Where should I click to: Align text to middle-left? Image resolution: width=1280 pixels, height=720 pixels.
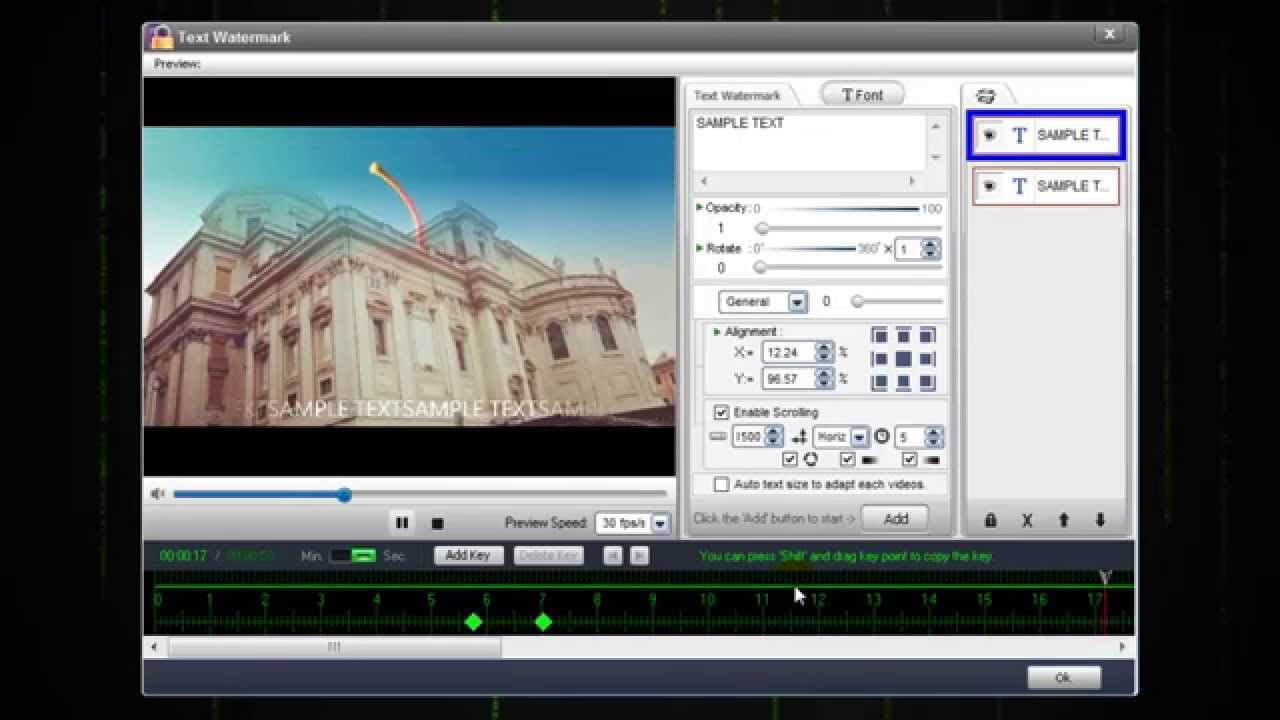880,359
